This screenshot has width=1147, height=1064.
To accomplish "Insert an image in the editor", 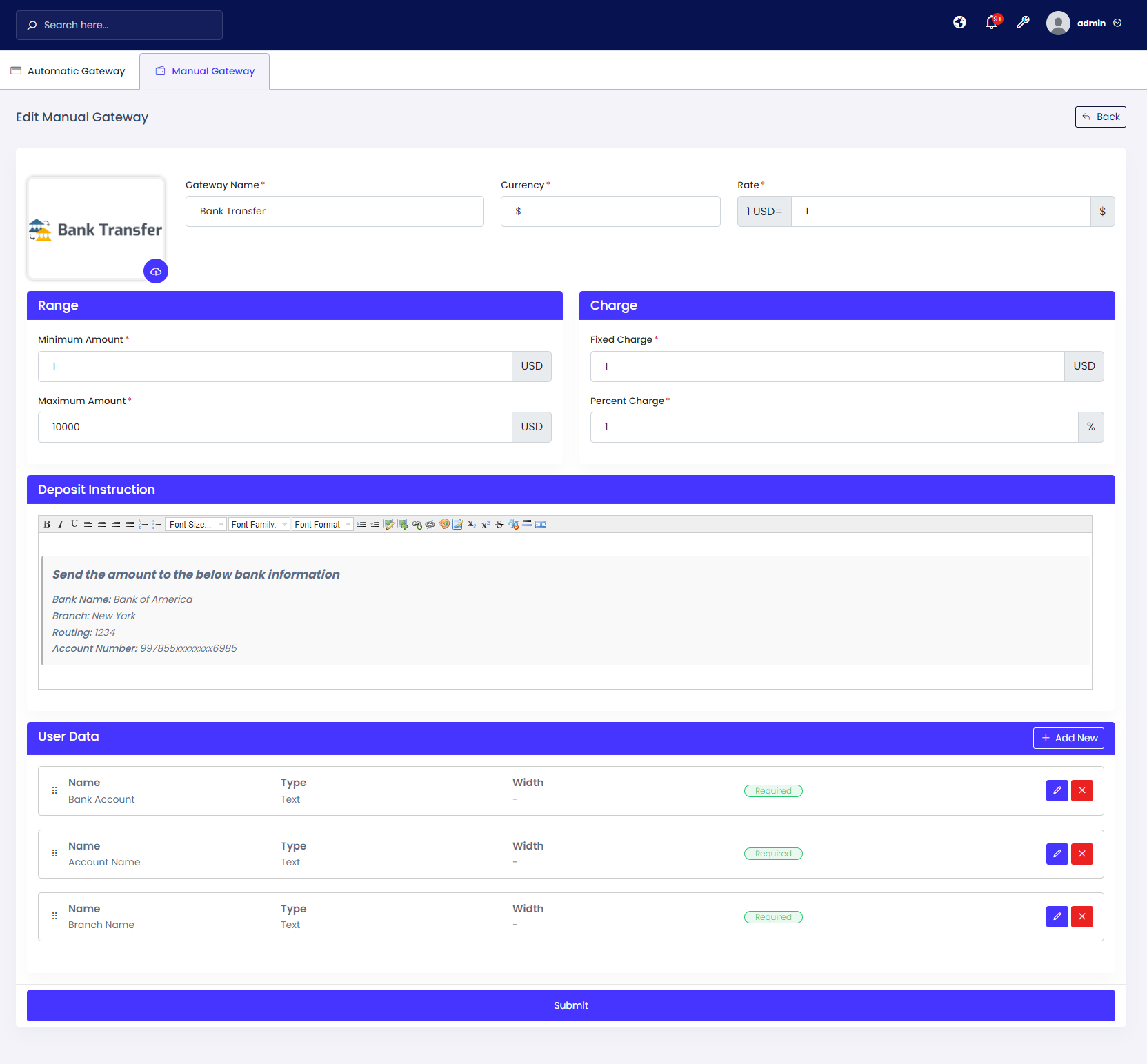I will (389, 524).
